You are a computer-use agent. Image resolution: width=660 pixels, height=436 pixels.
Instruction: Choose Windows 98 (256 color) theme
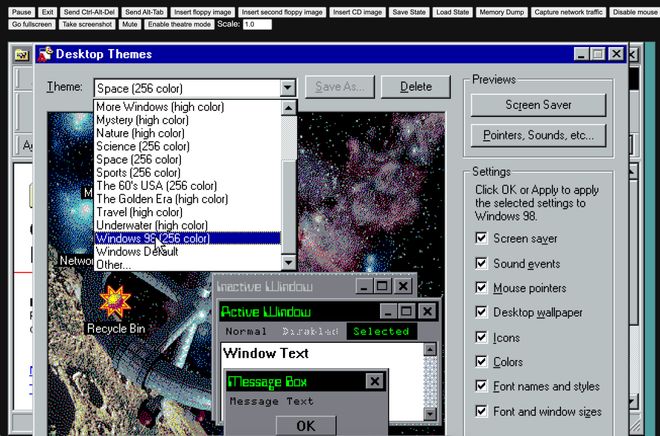click(153, 239)
